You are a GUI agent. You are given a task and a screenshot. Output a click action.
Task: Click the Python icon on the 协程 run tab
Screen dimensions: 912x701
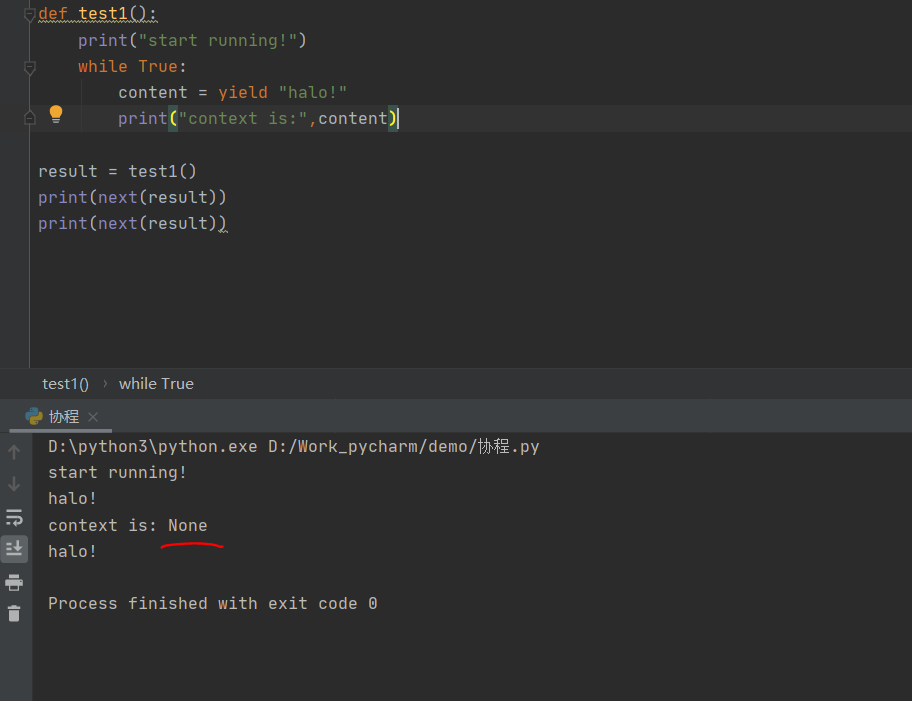click(34, 416)
